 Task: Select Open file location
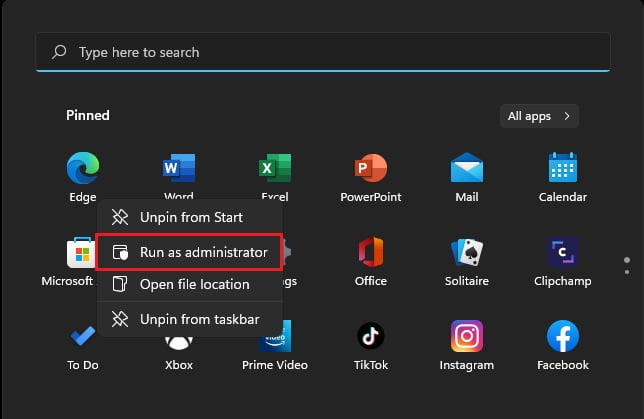(190, 284)
